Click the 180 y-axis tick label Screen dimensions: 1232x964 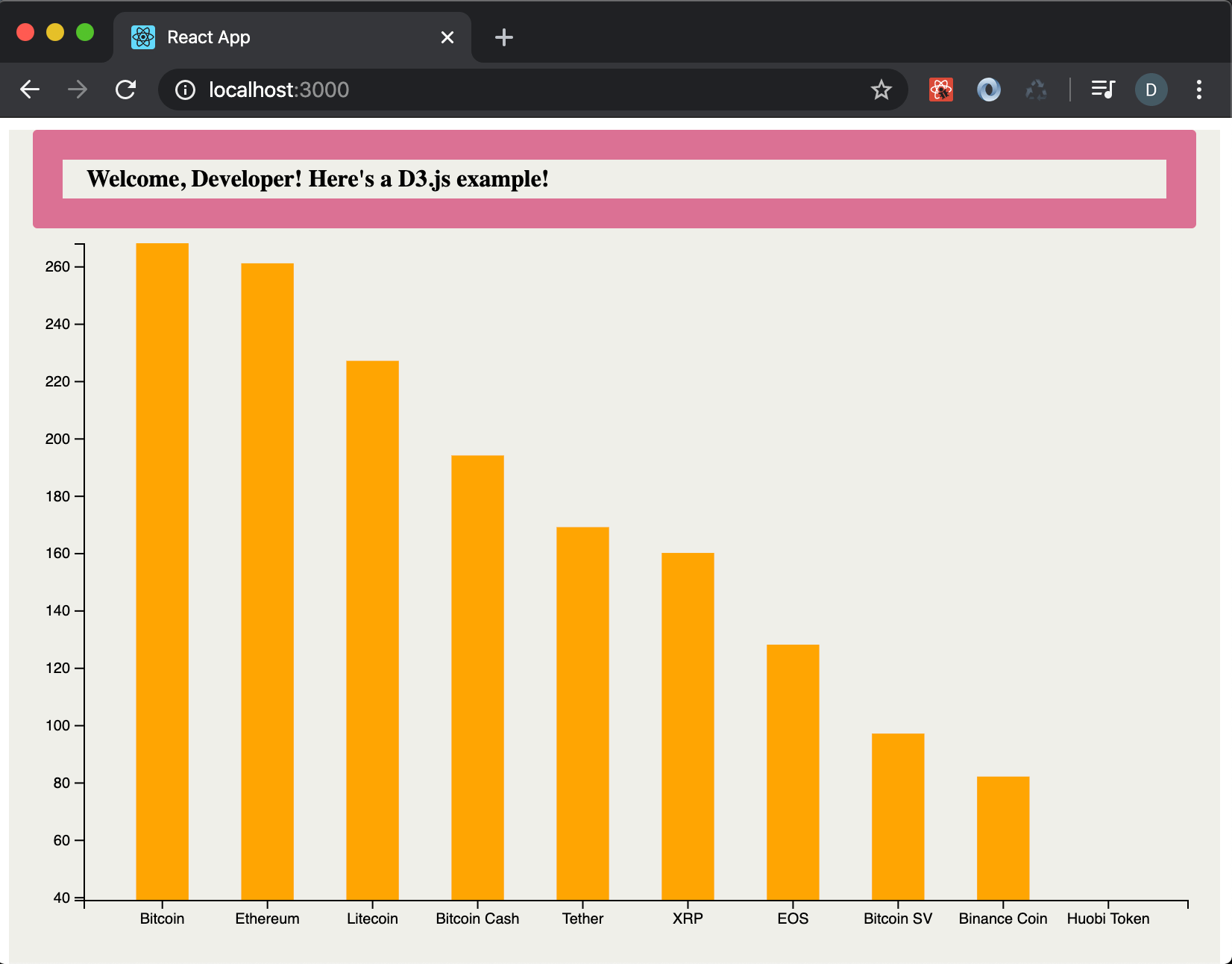click(x=57, y=496)
